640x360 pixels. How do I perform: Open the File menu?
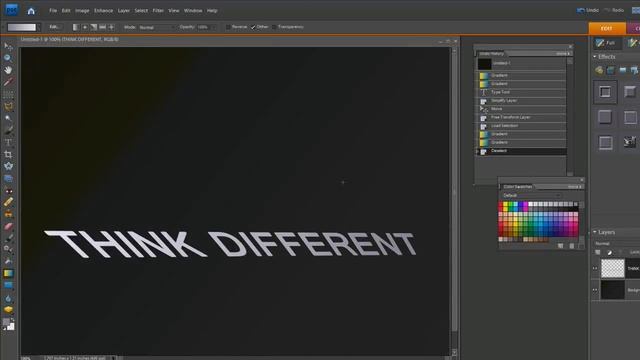[53, 11]
